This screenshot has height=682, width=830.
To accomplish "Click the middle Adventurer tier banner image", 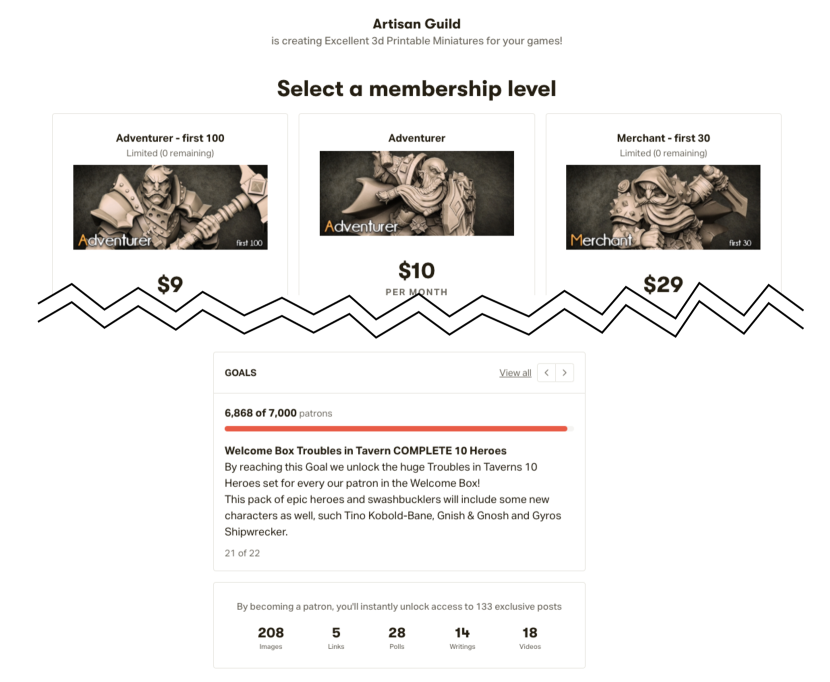I will (x=416, y=193).
